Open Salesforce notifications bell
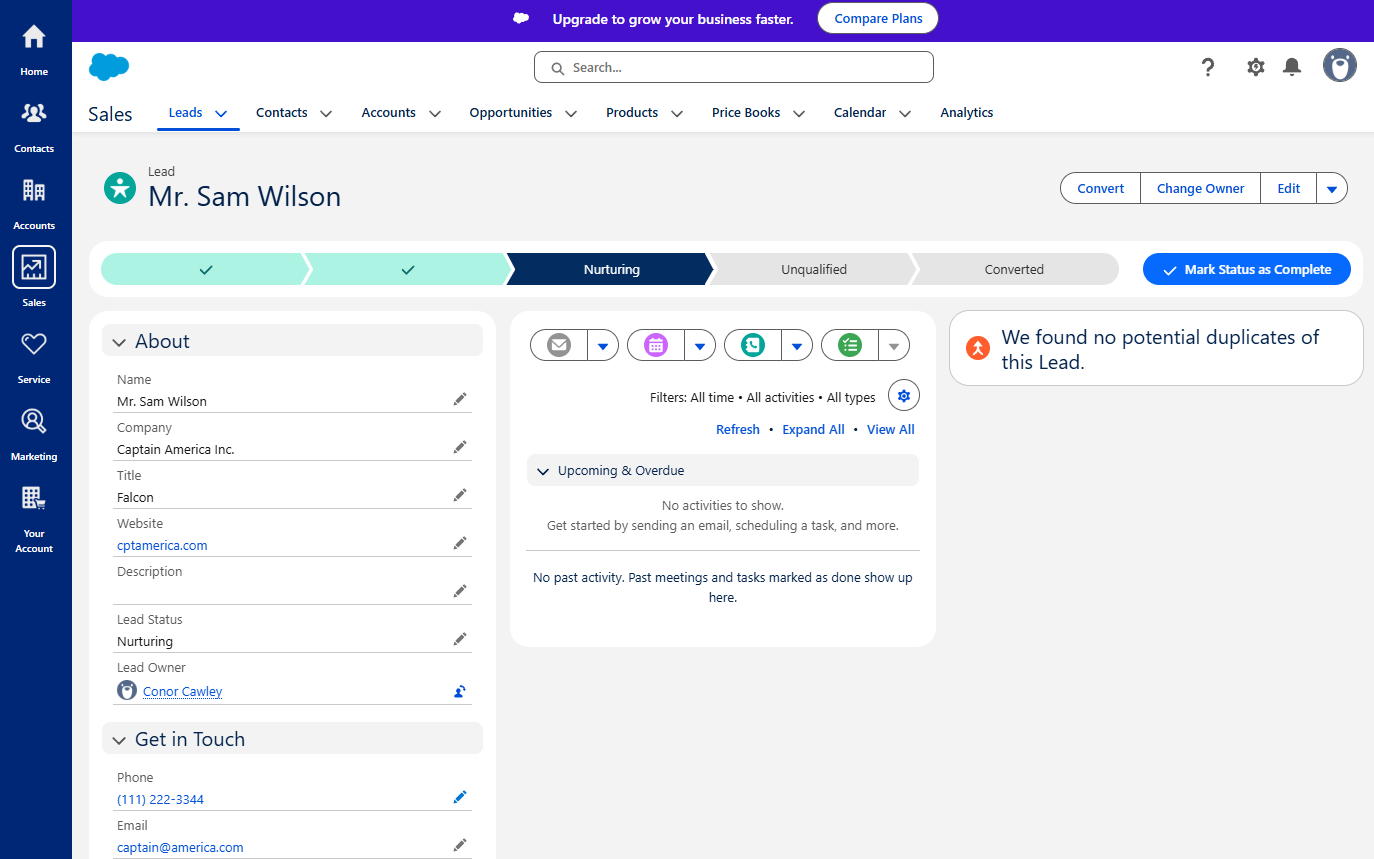This screenshot has height=859, width=1374. [1291, 67]
